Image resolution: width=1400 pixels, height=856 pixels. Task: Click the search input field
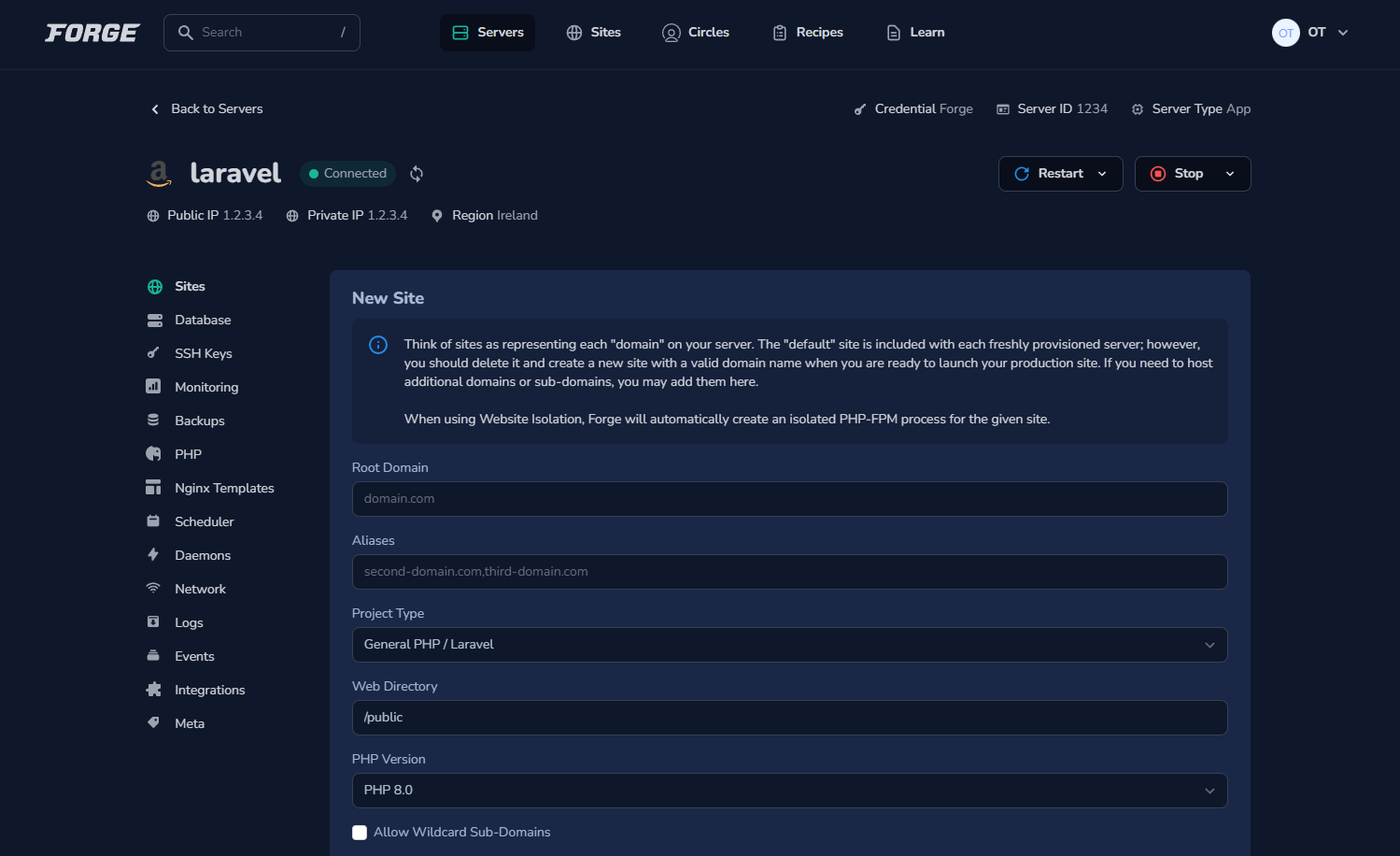pyautogui.click(x=262, y=33)
